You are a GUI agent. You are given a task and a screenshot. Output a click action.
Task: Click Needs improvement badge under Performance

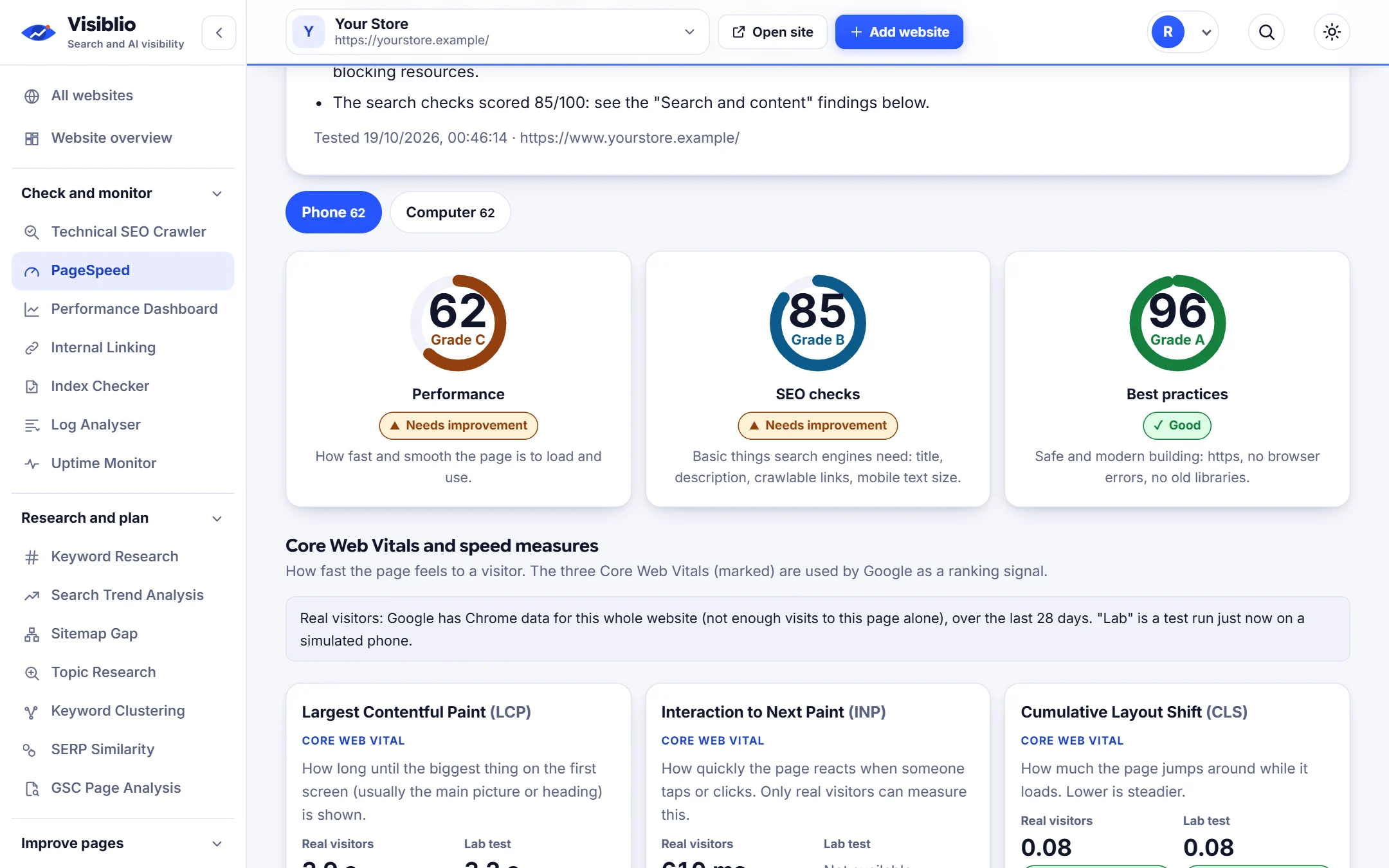click(458, 426)
